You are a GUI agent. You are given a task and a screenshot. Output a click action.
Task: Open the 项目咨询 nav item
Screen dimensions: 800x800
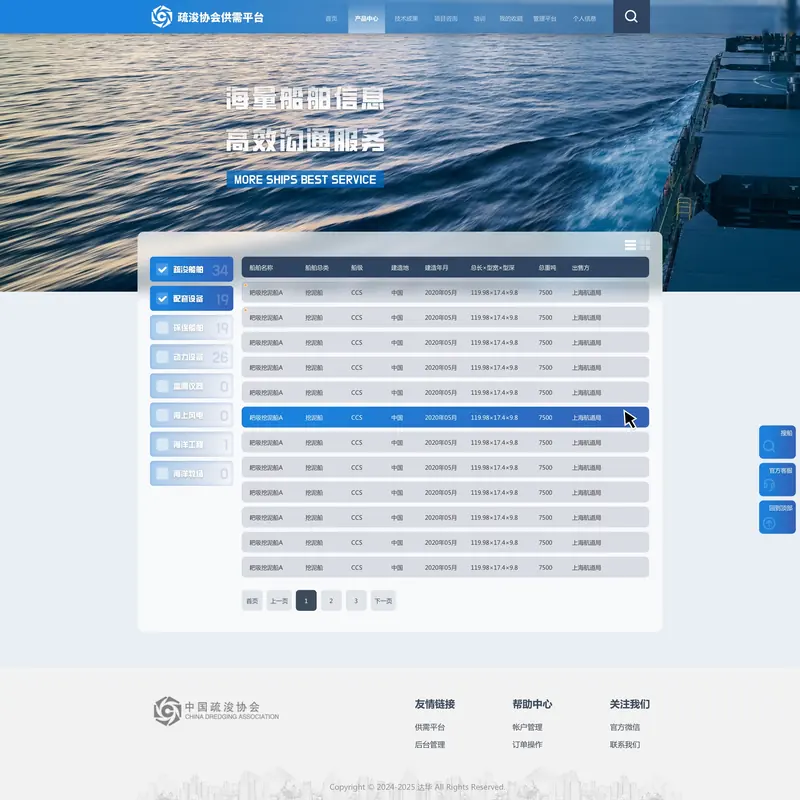445,18
